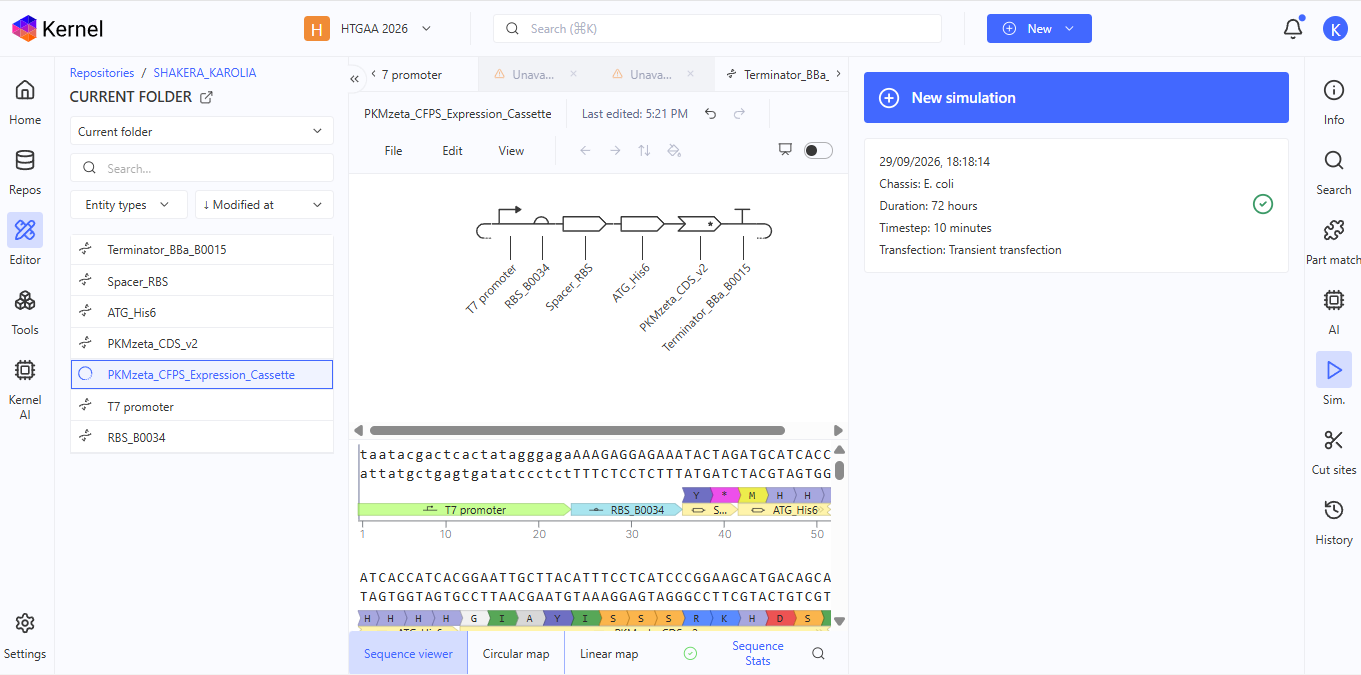Go to Home in the left sidebar
This screenshot has height=675, width=1361.
25,102
